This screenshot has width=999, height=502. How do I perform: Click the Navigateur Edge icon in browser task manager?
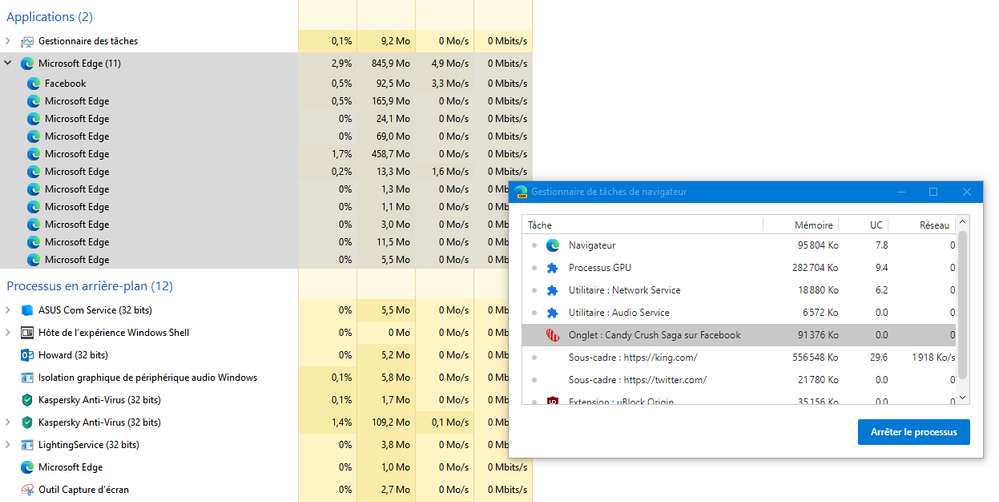(552, 245)
